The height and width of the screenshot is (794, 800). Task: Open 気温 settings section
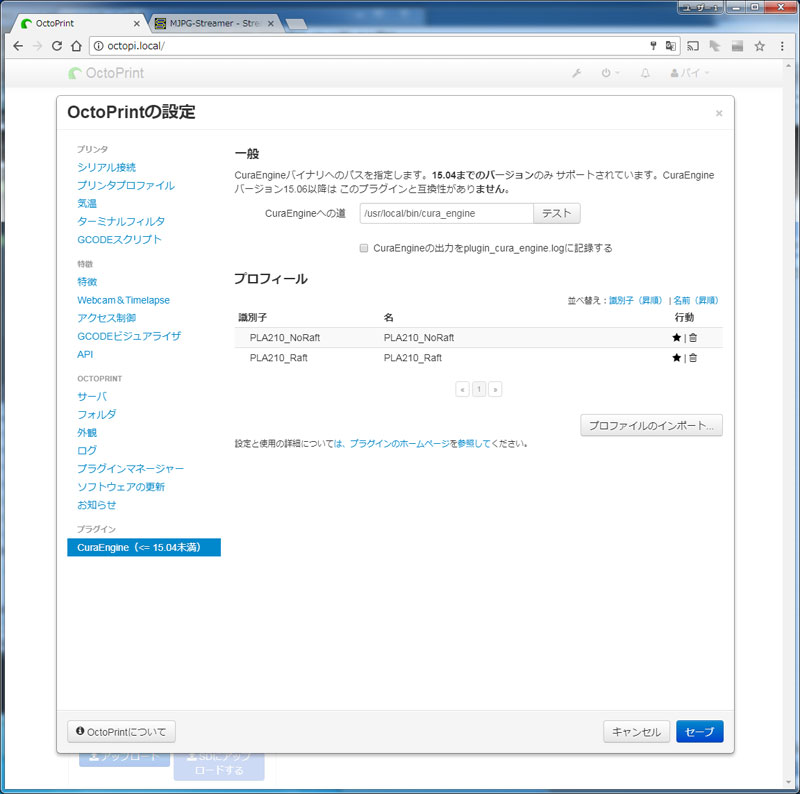pyautogui.click(x=87, y=203)
